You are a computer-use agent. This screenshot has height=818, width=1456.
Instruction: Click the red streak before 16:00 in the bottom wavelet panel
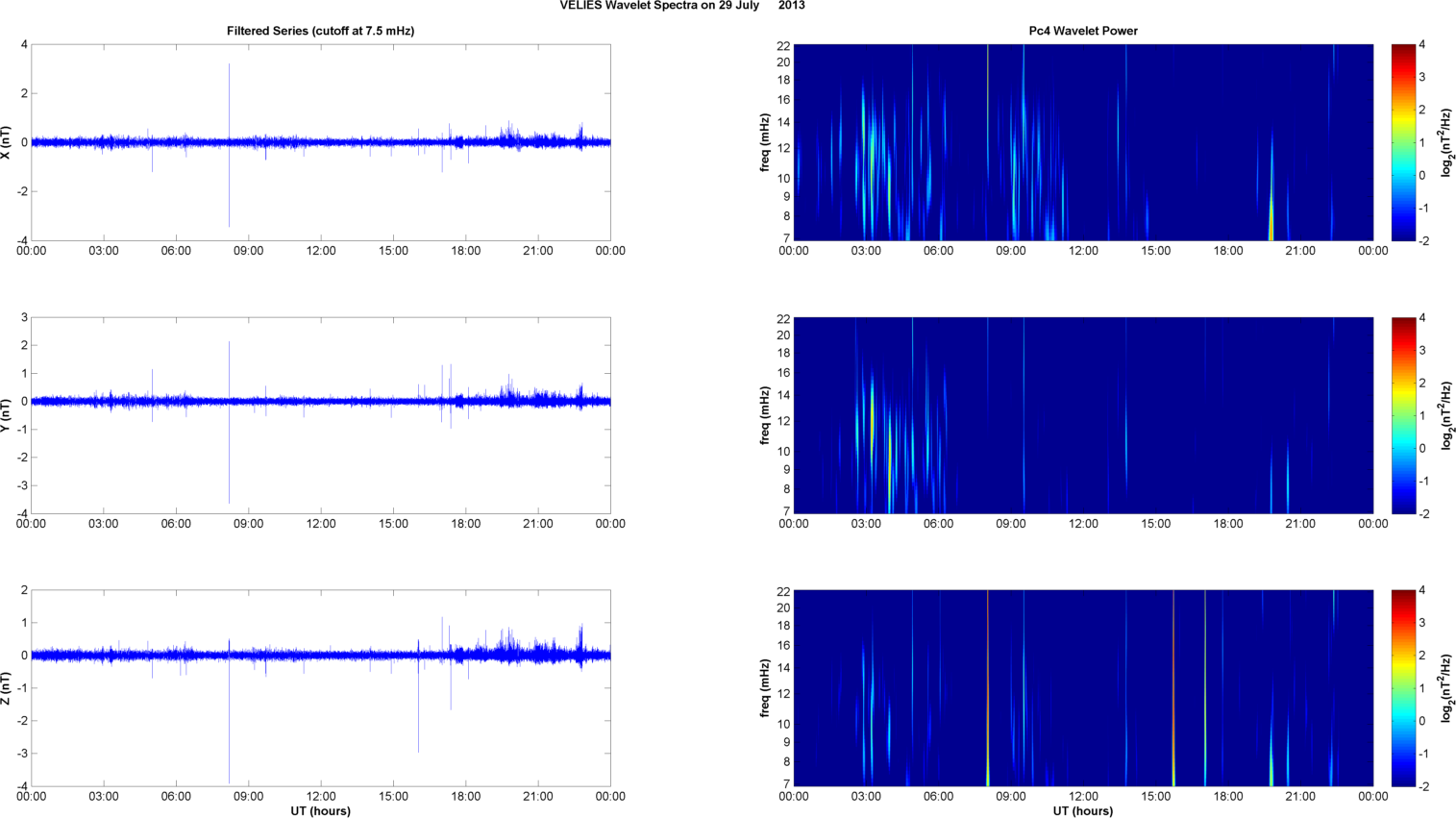pos(1173,688)
